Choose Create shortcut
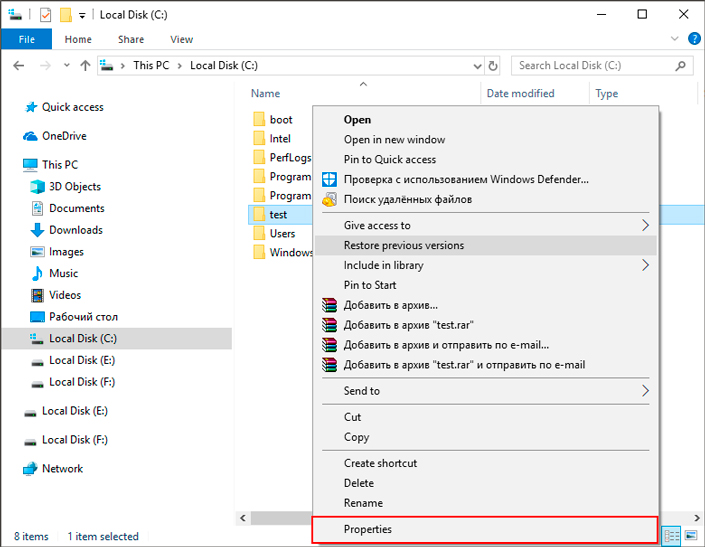 (x=486, y=463)
